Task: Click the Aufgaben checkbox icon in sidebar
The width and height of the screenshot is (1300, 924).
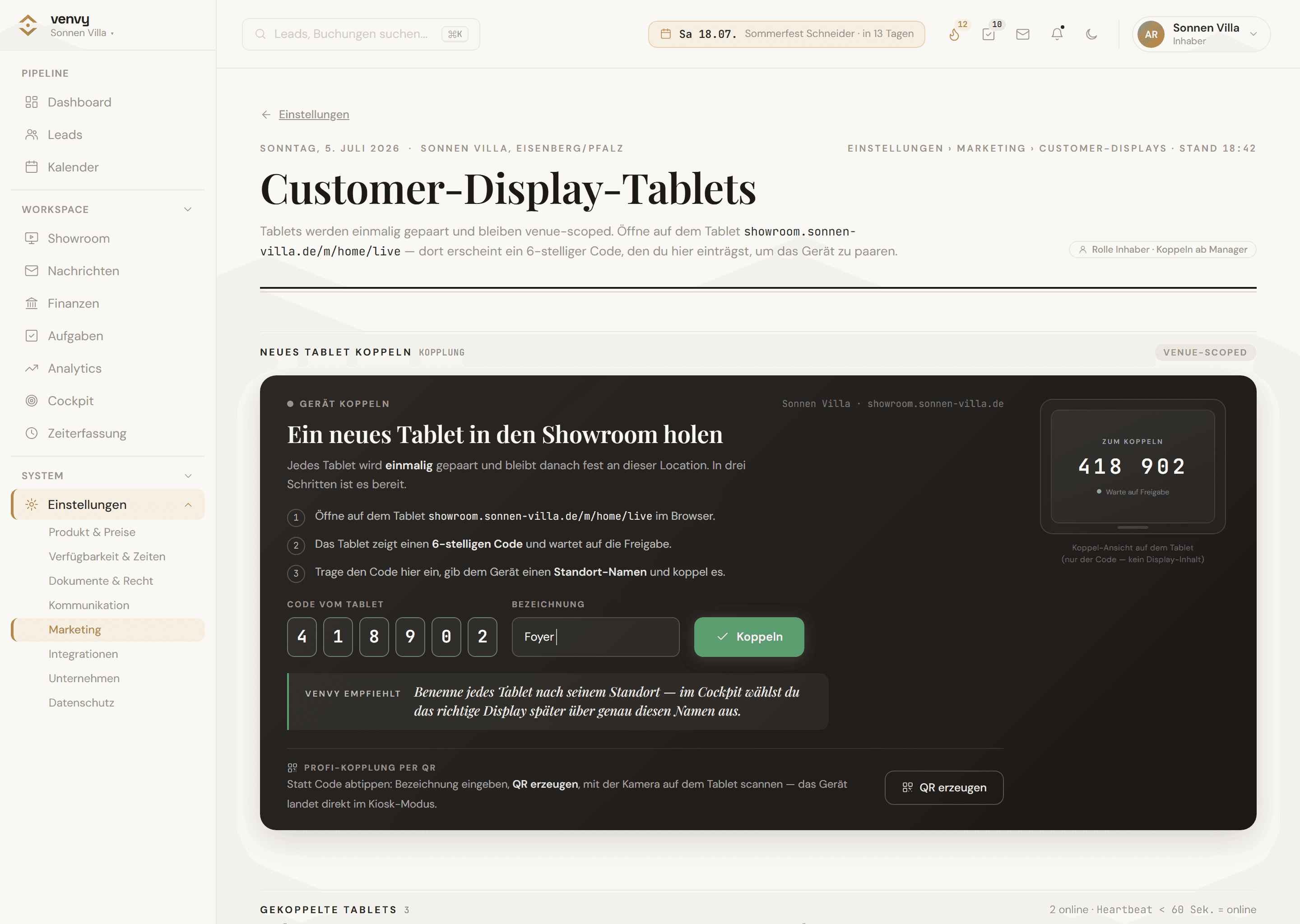Action: point(32,336)
